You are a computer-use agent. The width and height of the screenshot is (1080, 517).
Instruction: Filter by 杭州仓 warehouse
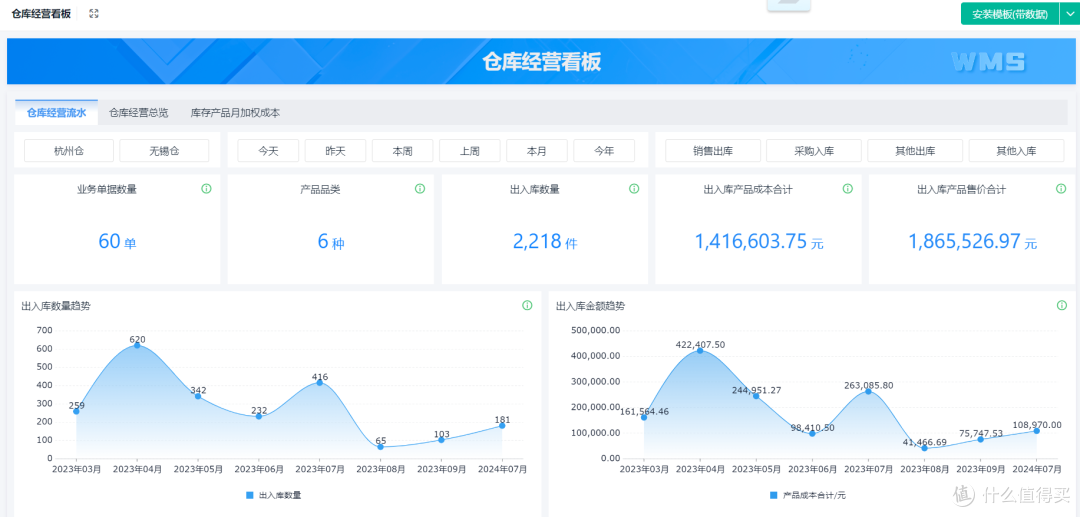pyautogui.click(x=69, y=151)
